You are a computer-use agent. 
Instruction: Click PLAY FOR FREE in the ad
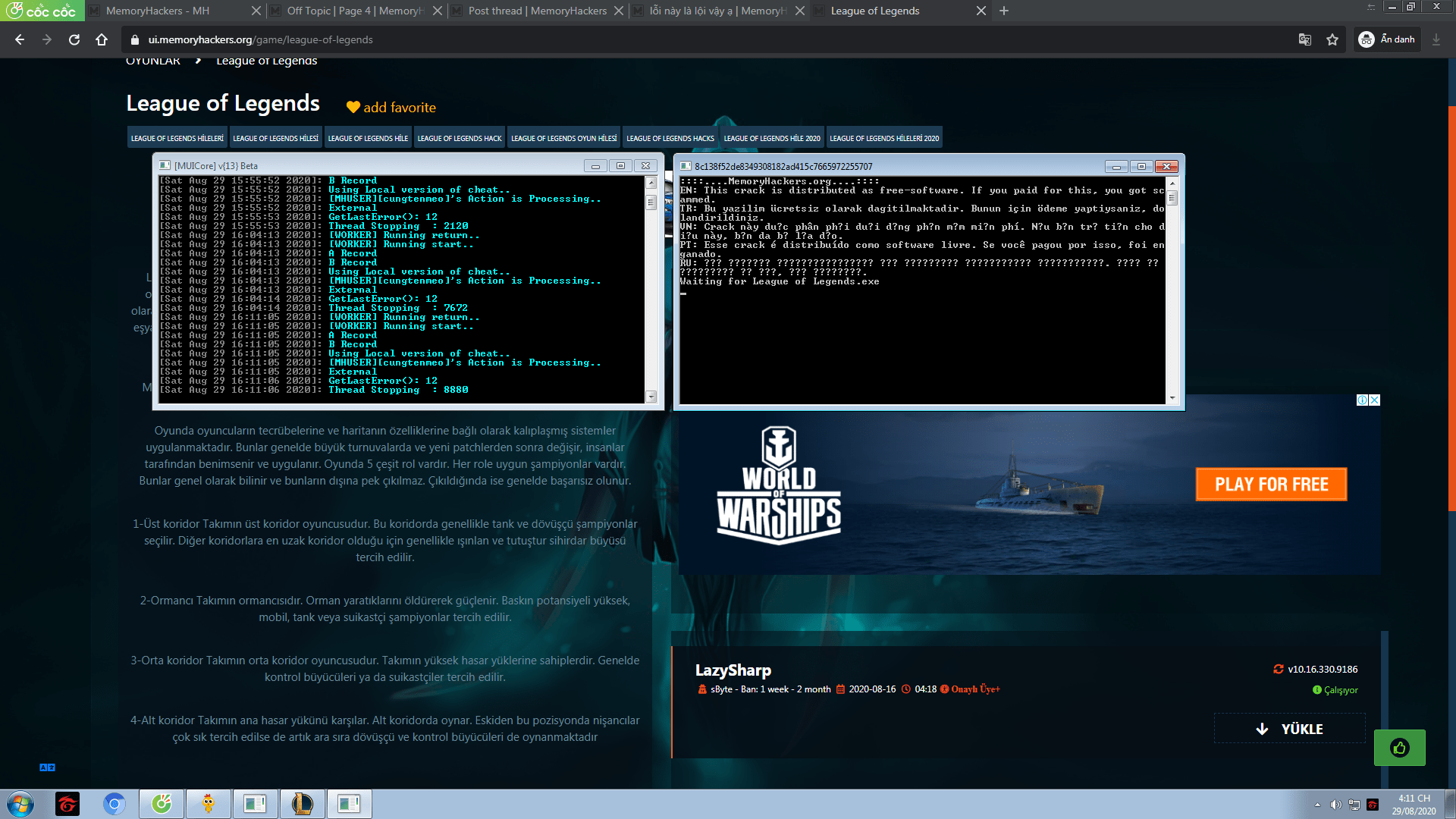click(x=1272, y=485)
